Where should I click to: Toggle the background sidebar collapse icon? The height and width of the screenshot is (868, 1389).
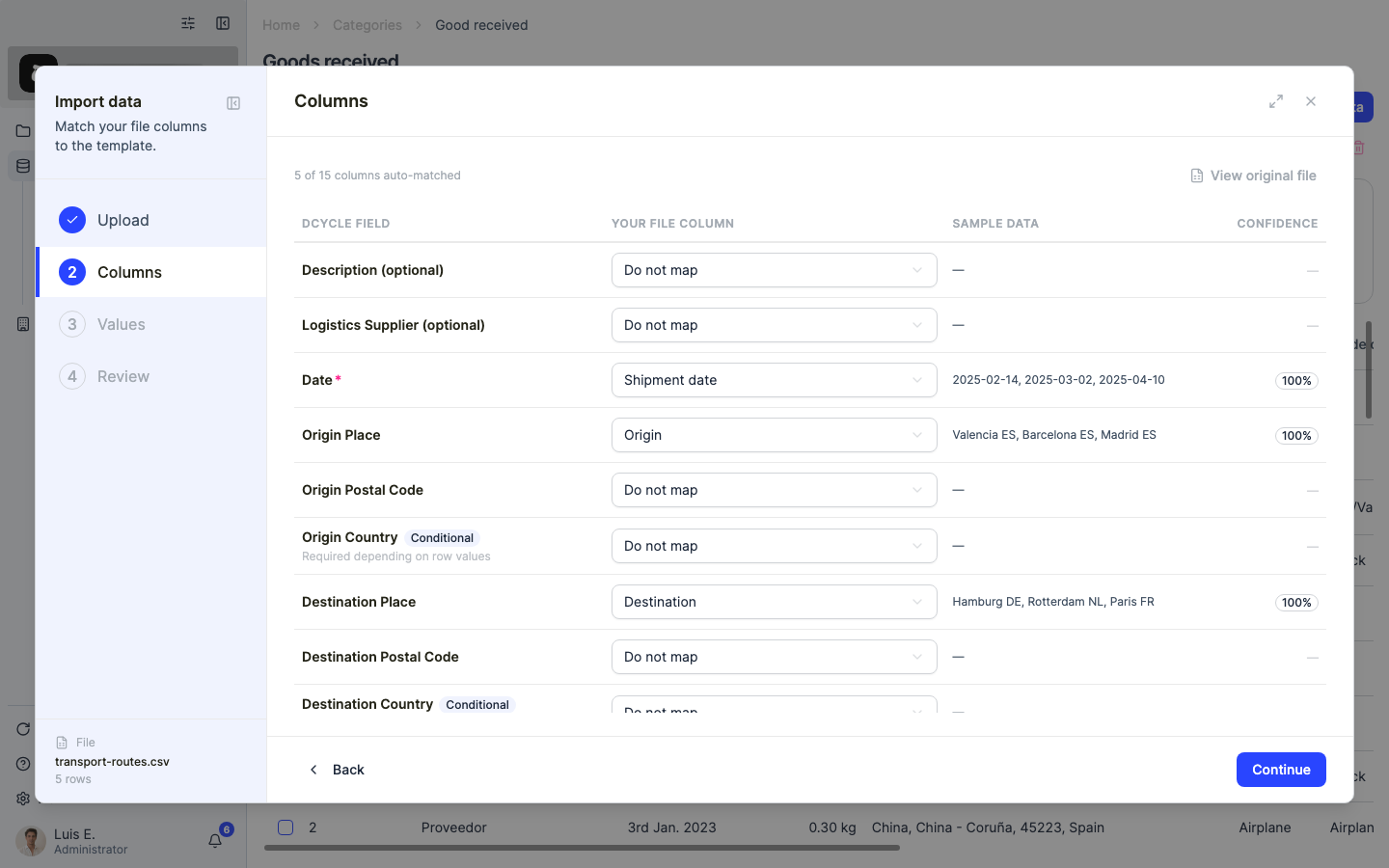[223, 23]
